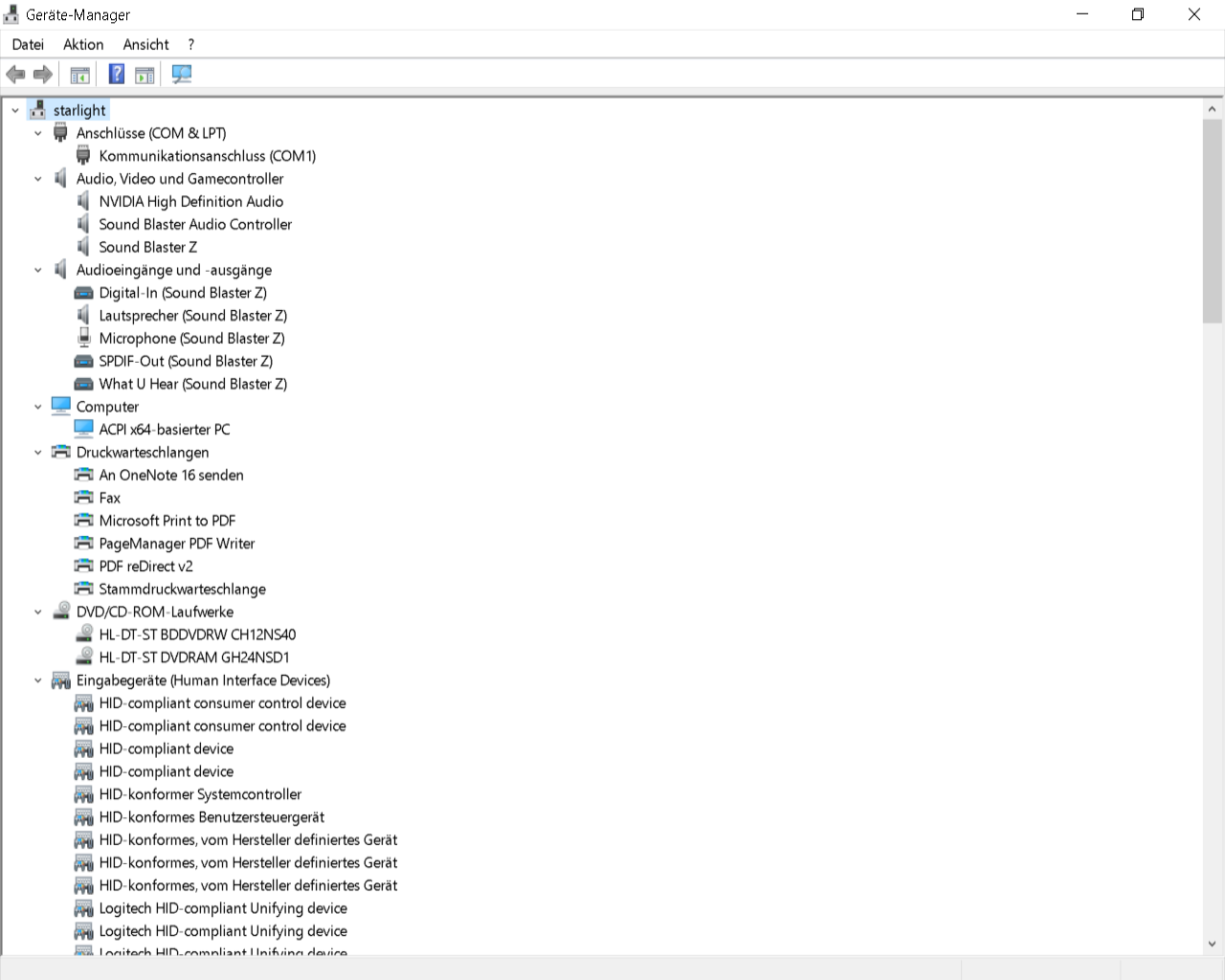Select "HID-konformes Benutzersteuergerät" device
Screen dimensions: 1225x980
point(212,817)
